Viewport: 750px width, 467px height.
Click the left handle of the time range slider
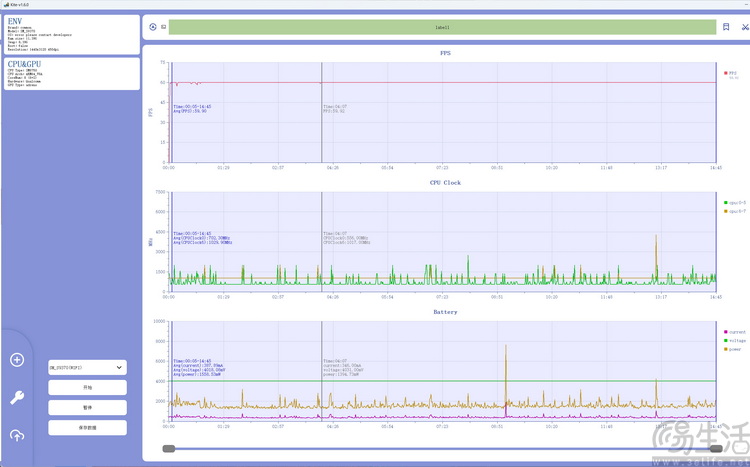click(x=169, y=449)
